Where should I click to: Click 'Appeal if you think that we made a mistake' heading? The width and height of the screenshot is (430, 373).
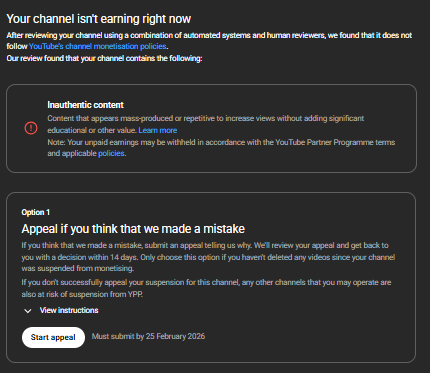coord(133,229)
